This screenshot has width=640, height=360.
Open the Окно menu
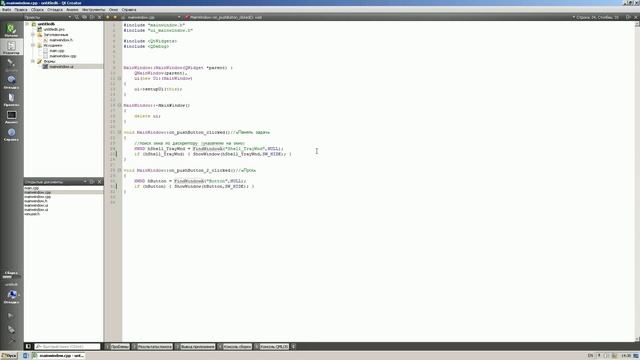click(113, 9)
